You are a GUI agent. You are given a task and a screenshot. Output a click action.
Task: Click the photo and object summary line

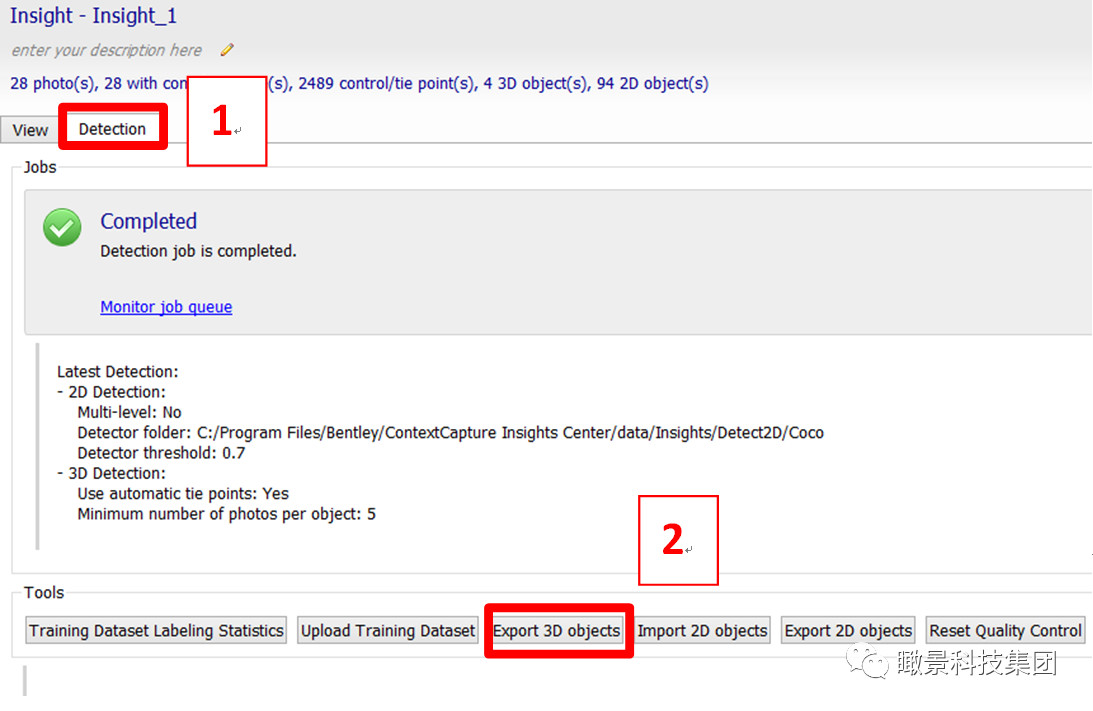[359, 84]
